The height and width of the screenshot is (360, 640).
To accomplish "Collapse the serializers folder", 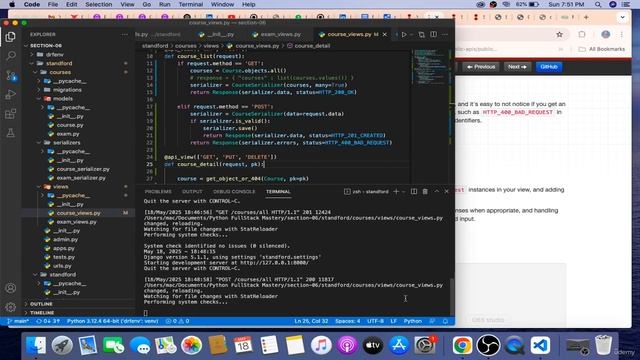I will [x=67, y=143].
